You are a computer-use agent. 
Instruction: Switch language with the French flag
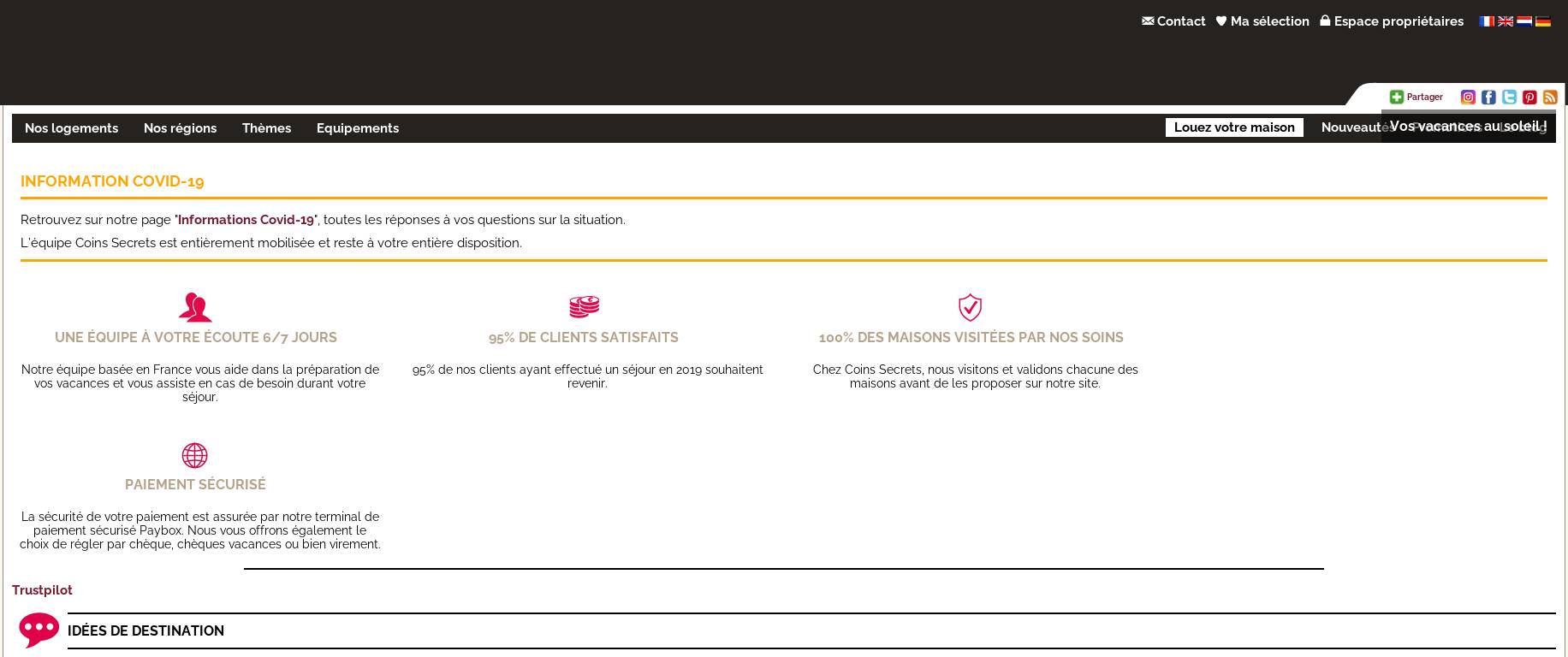[x=1487, y=21]
